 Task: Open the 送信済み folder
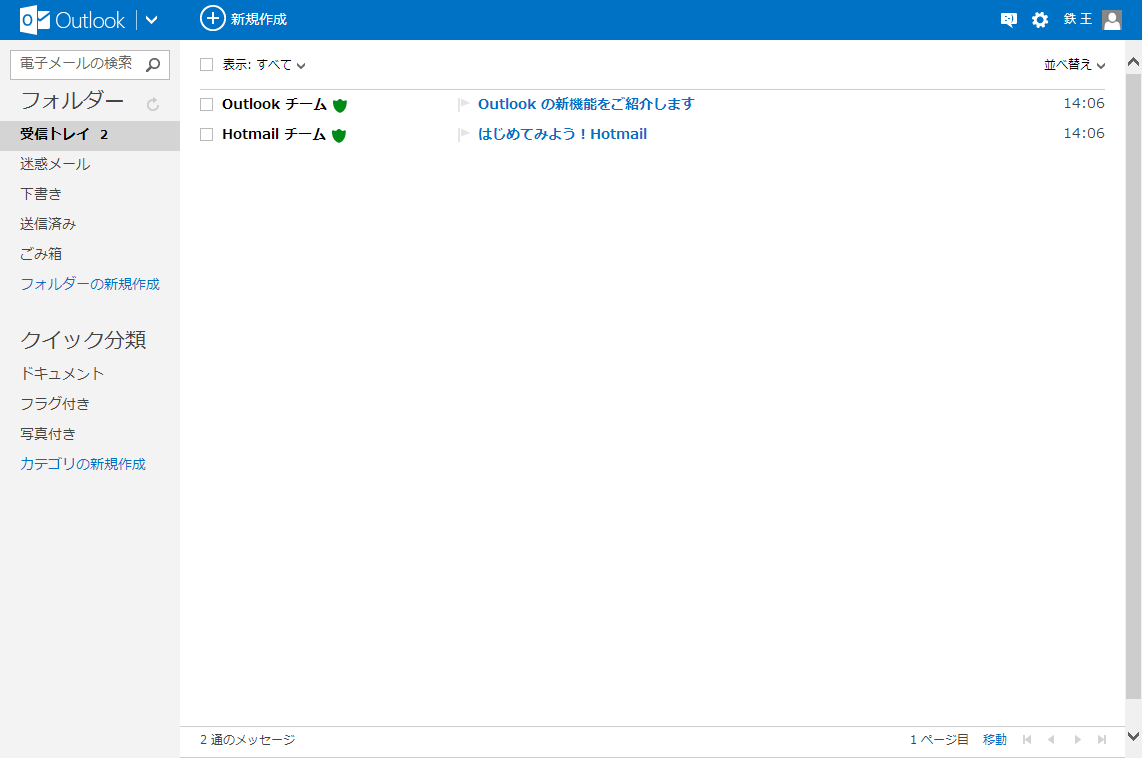point(48,224)
